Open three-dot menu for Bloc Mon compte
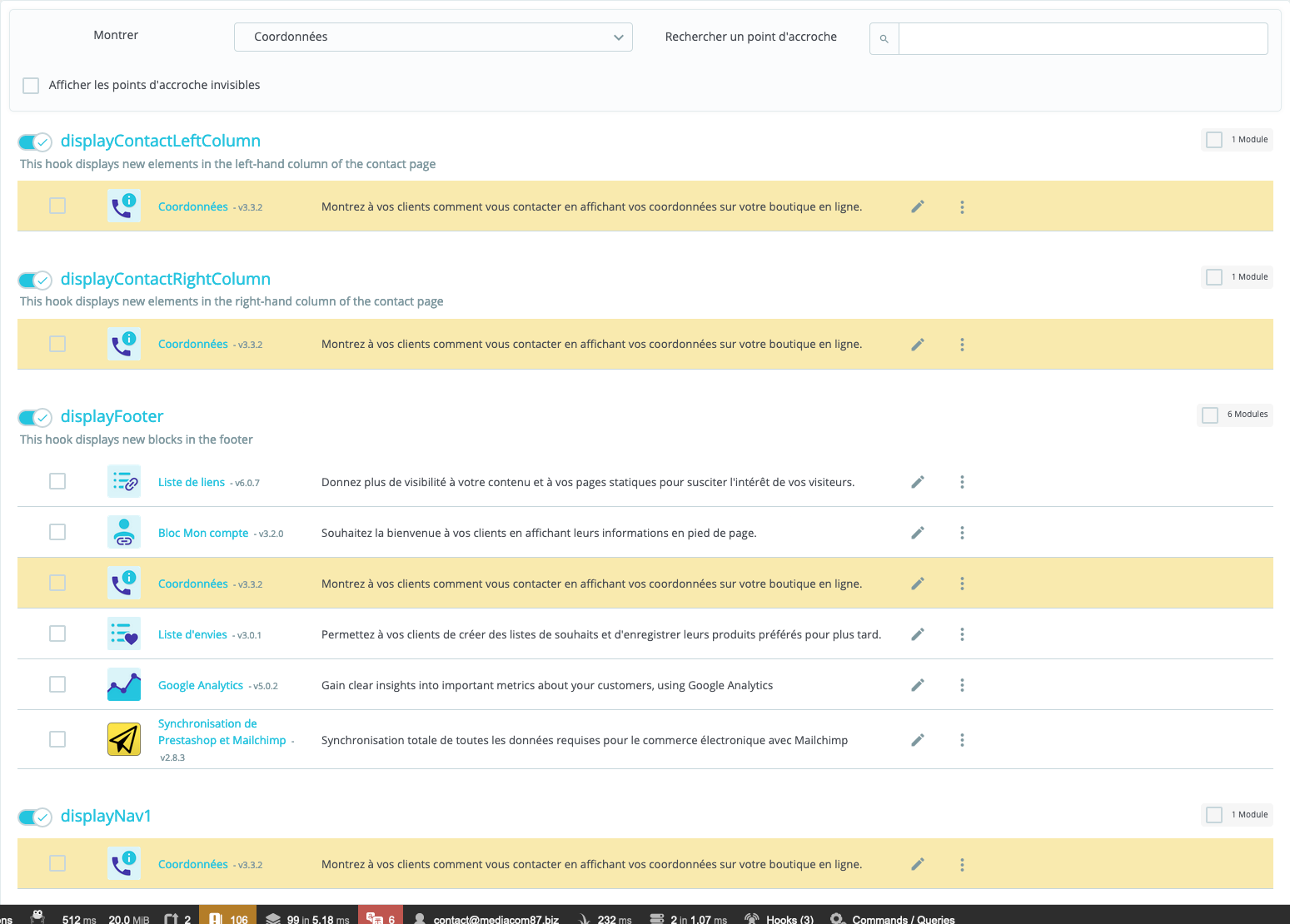Image resolution: width=1290 pixels, height=924 pixels. 962,533
